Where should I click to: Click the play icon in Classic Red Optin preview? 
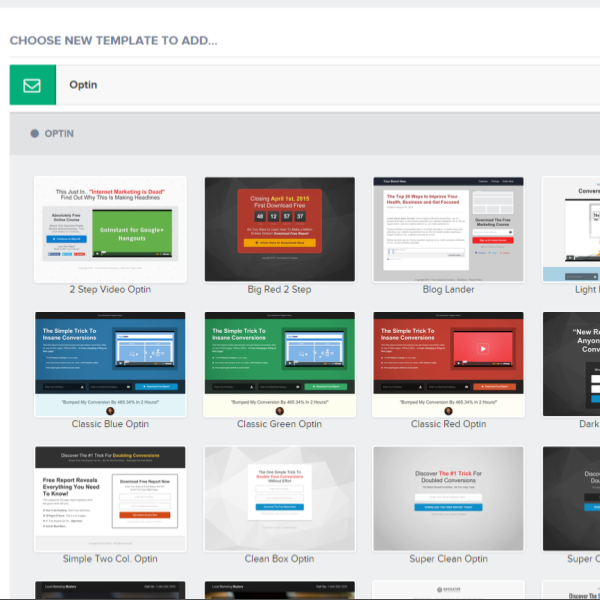(x=483, y=349)
